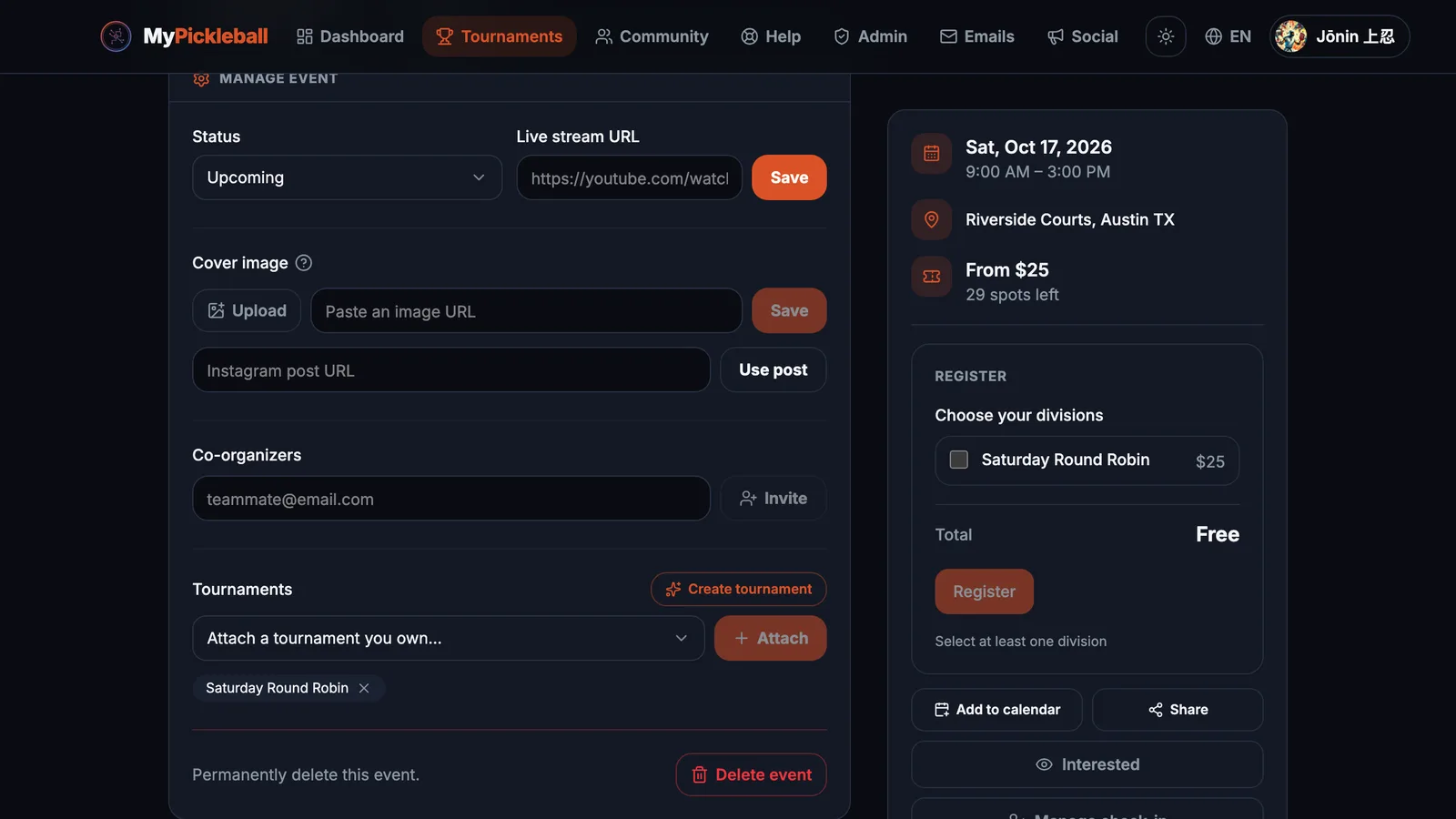Check the Saturday Round Robin division checkbox
The image size is (1456, 819).
(x=959, y=460)
